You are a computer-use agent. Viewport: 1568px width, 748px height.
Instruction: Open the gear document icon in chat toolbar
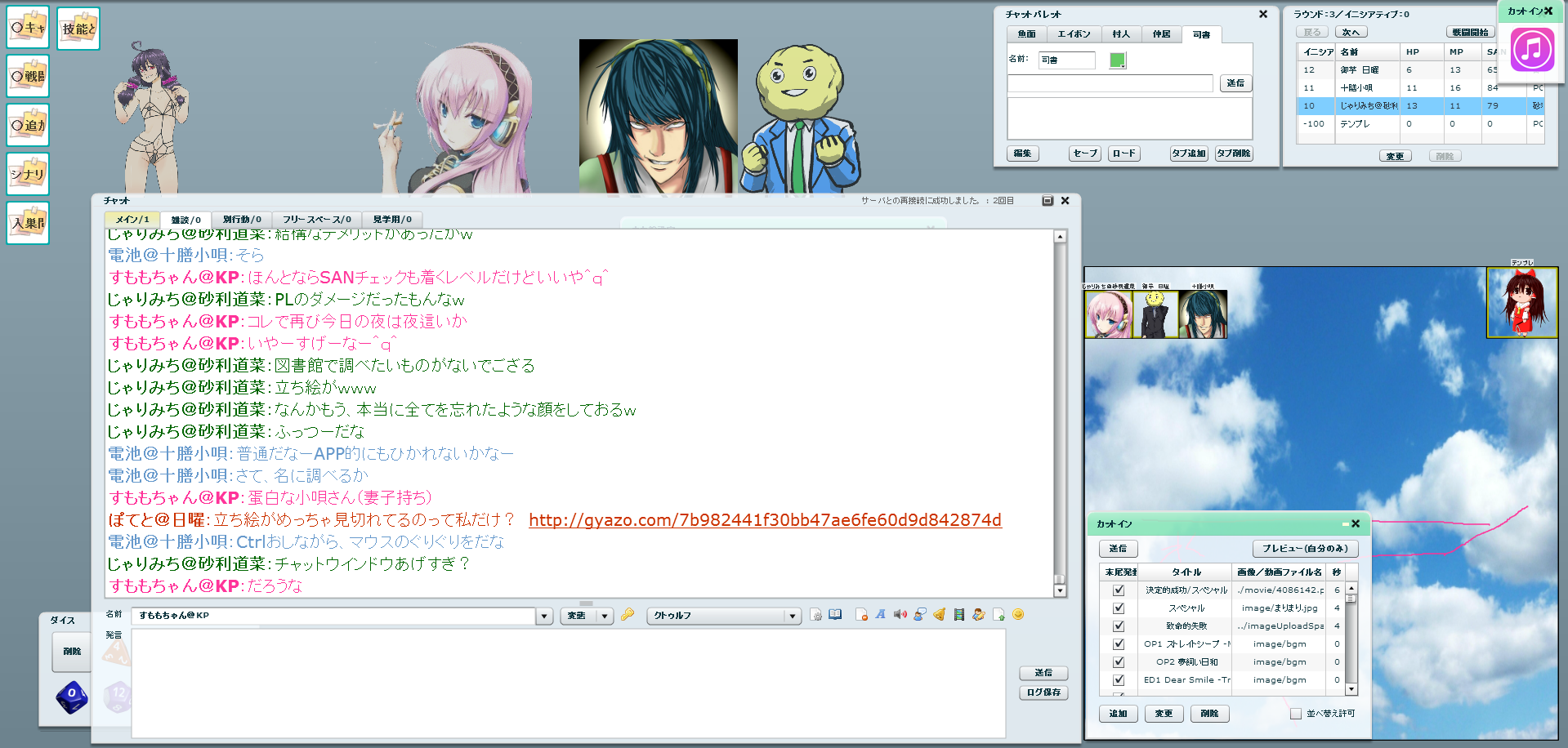pyautogui.click(x=815, y=615)
